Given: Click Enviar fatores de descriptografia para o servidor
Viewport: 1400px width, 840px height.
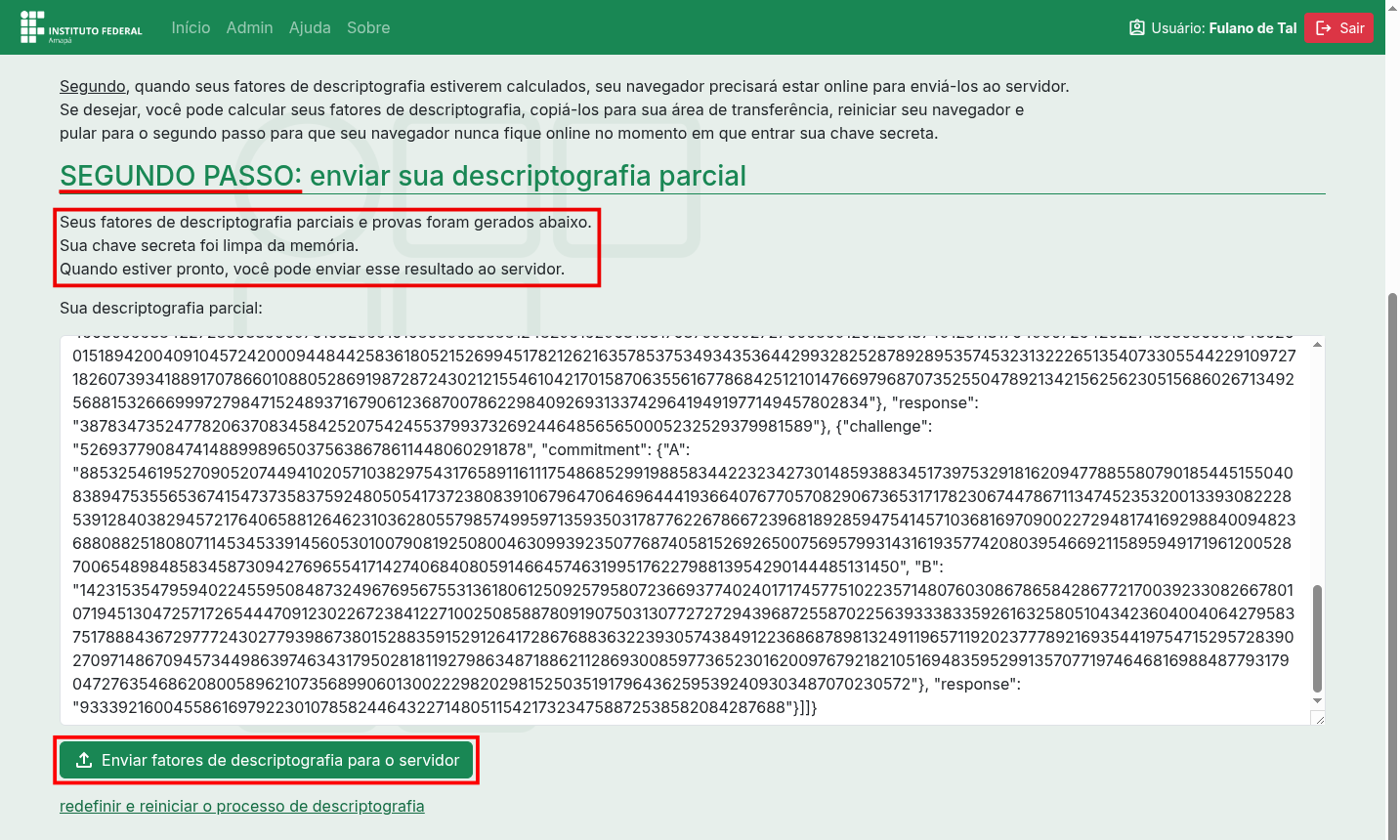Looking at the screenshot, I should click(x=266, y=760).
